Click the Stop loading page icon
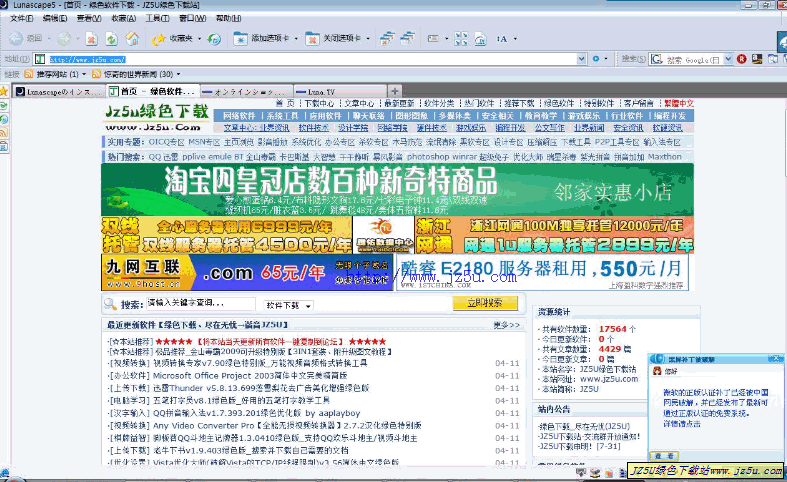Viewport: 787px width, 482px height. tap(91, 39)
